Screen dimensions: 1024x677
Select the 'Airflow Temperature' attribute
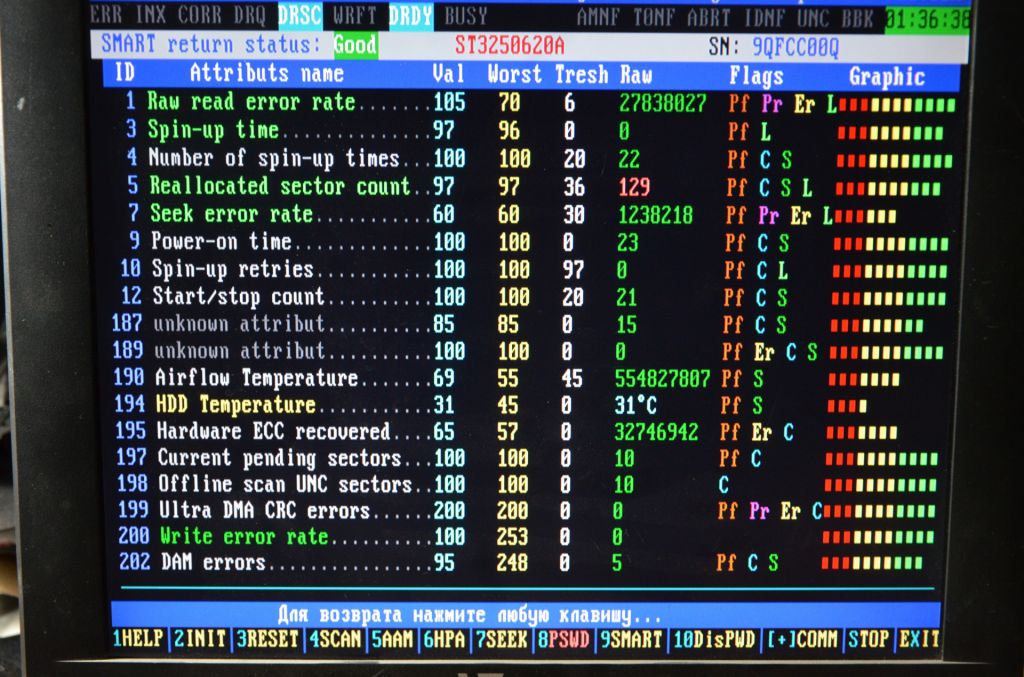point(257,377)
